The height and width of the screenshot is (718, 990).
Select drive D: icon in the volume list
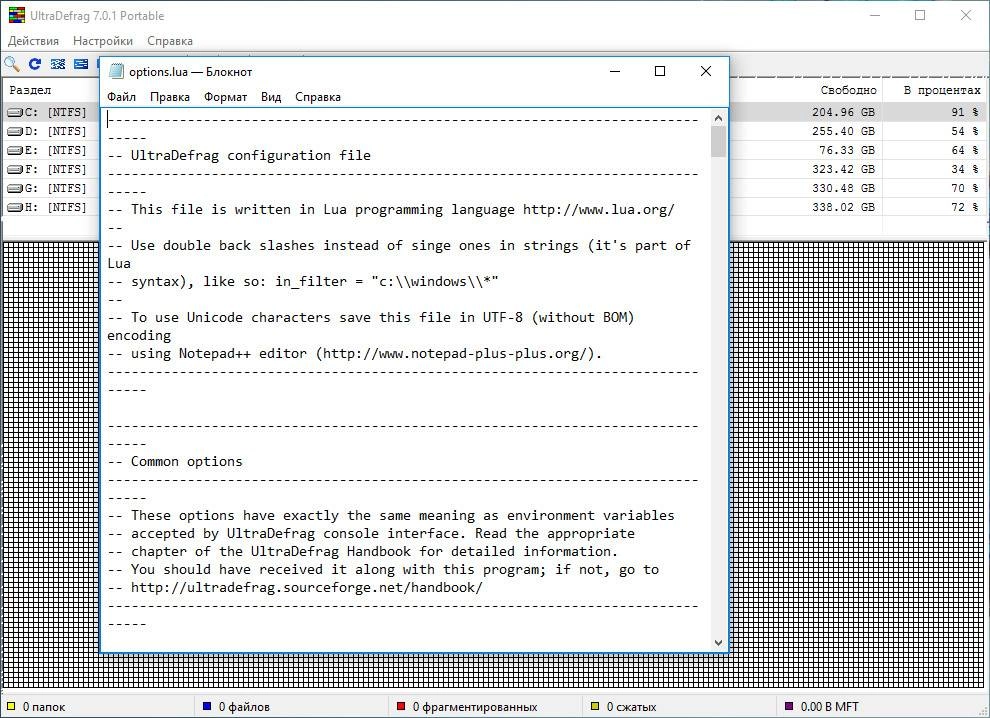tap(15, 131)
